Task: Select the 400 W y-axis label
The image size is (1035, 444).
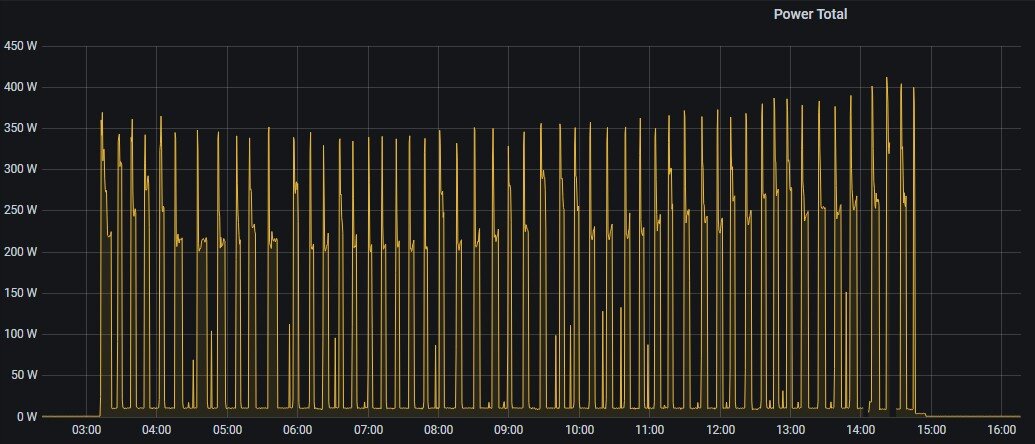Action: (x=20, y=87)
